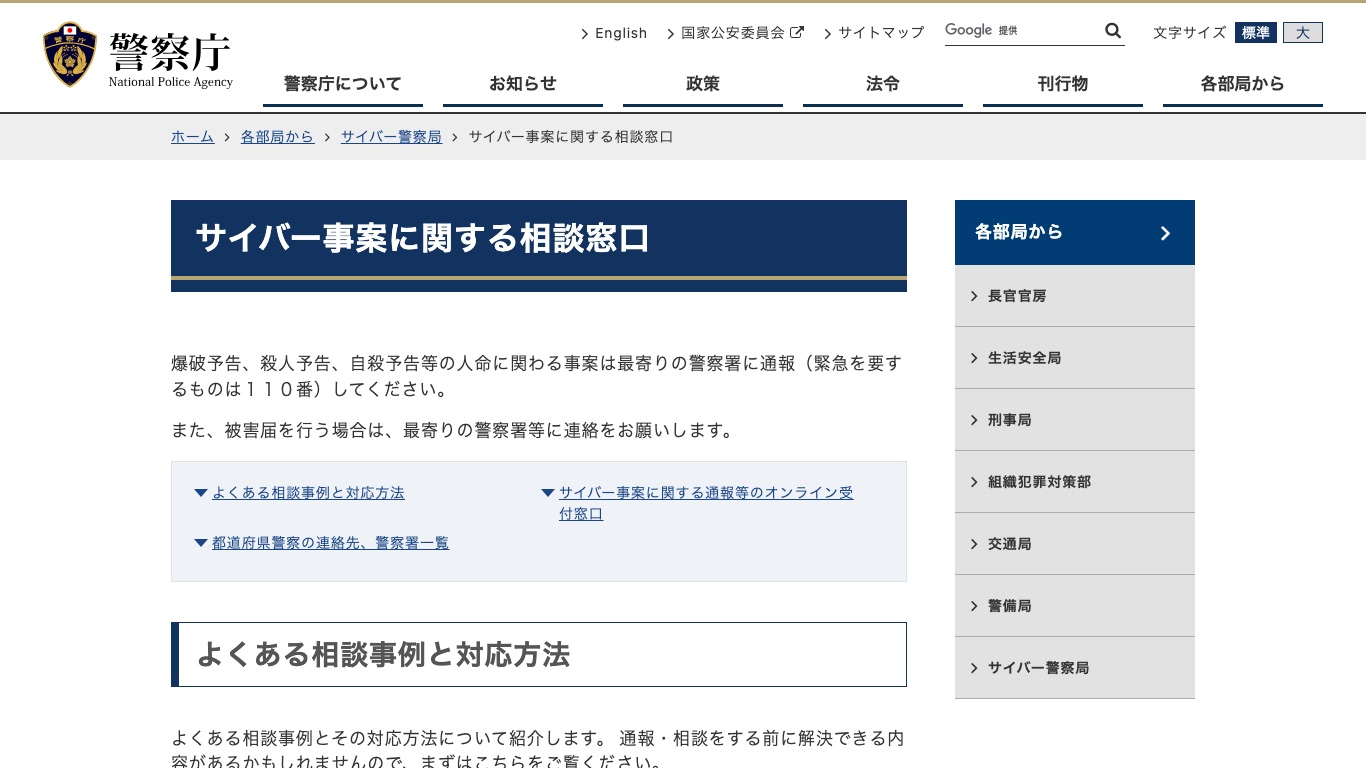
Task: Jump to よくある相談事例と対応方法 anchor link
Action: pyautogui.click(x=308, y=493)
